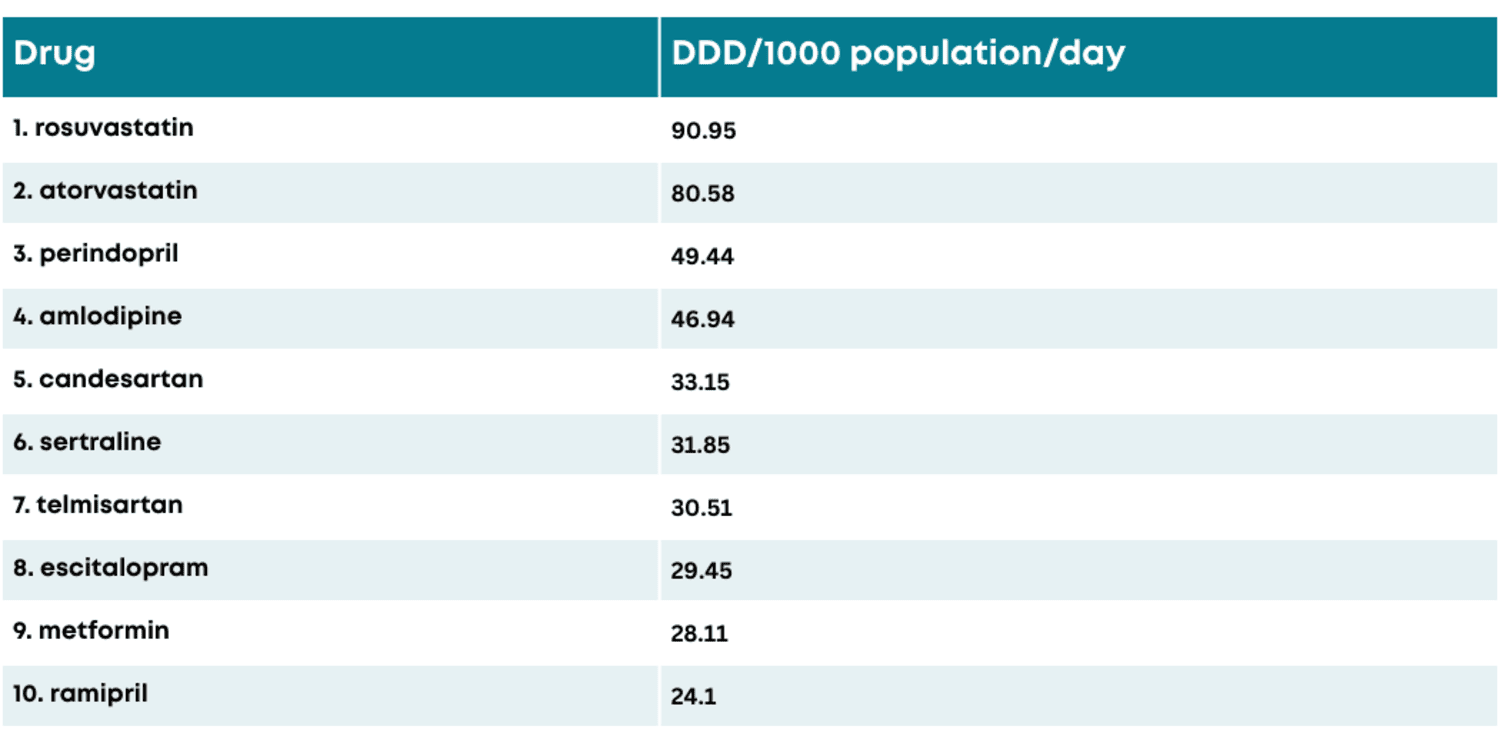Select the telmisartan drug cell
This screenshot has height=743, width=1500.
(98, 505)
